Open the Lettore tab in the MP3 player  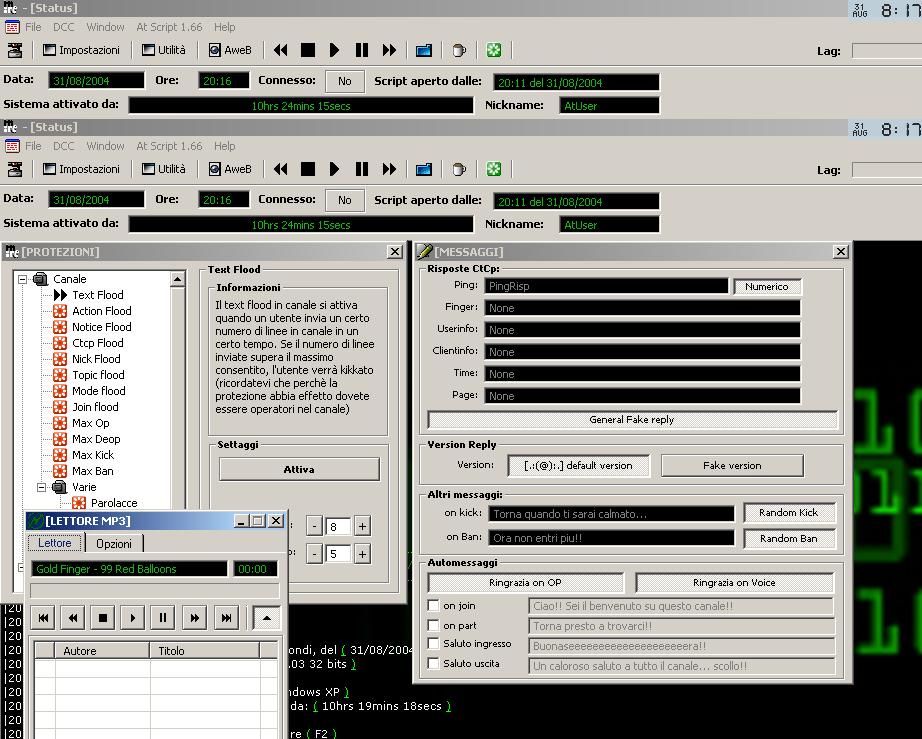point(55,543)
